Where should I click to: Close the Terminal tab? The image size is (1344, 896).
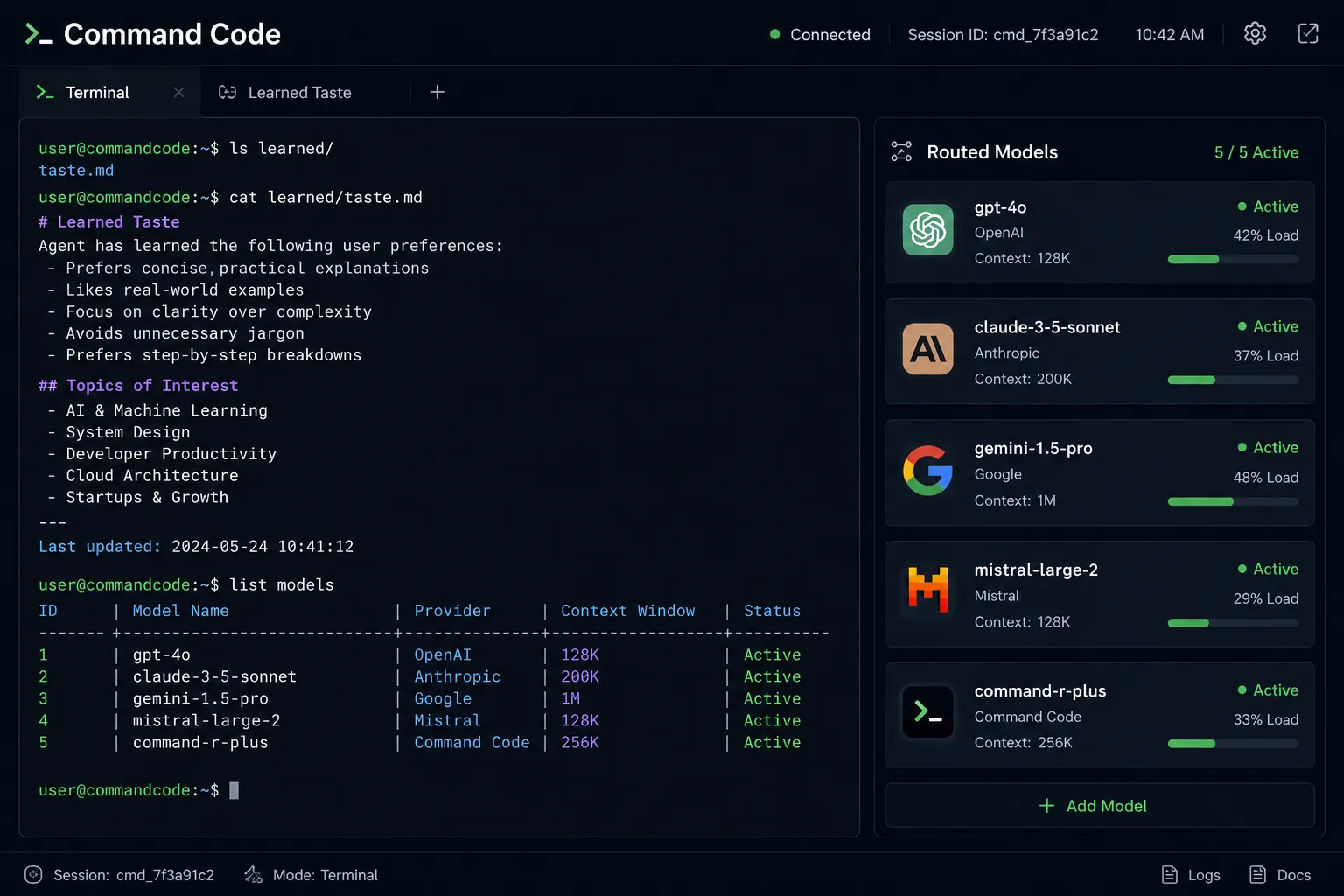[178, 92]
